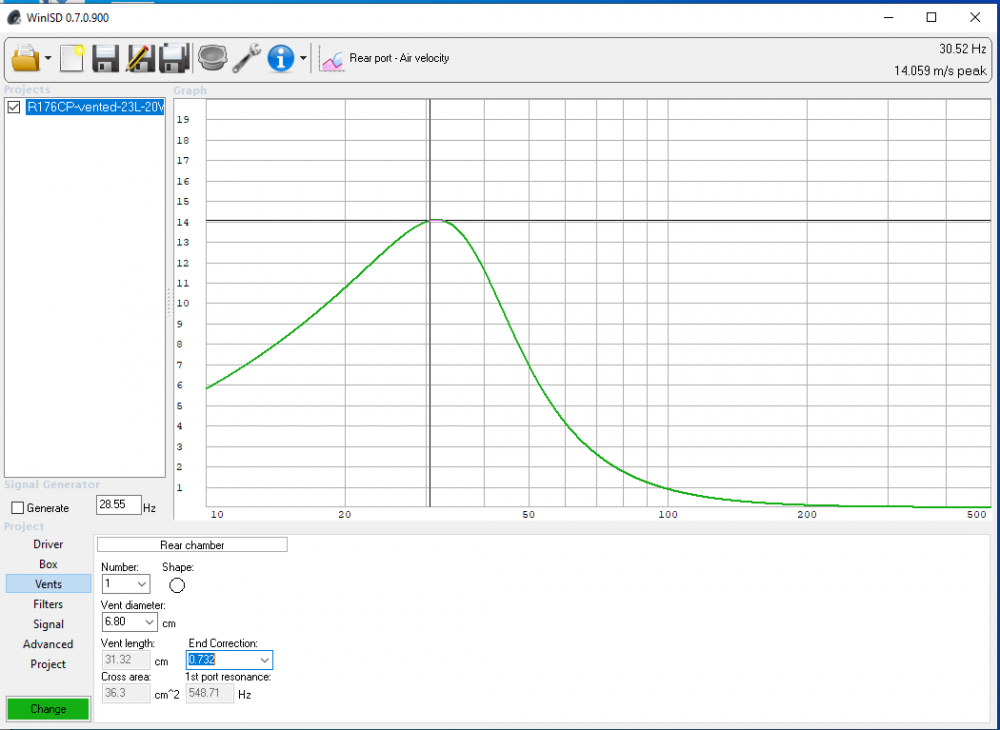Enable the signal generator Generate checkbox

[17, 508]
